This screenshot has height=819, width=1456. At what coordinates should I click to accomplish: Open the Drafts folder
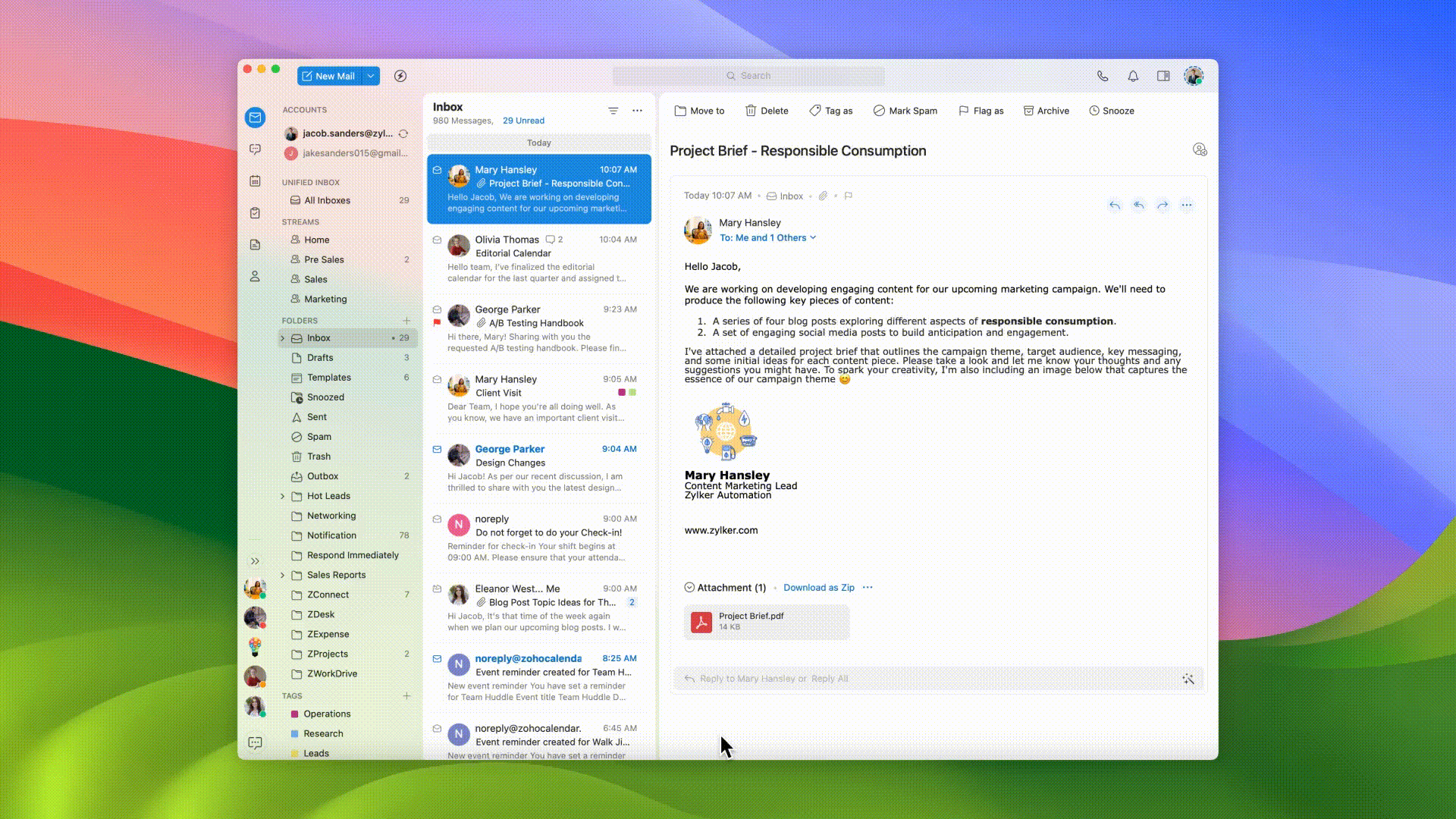pos(320,358)
